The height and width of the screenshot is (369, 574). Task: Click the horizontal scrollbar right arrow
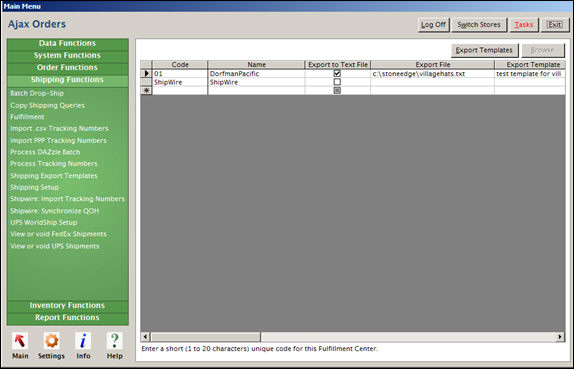pyautogui.click(x=560, y=336)
